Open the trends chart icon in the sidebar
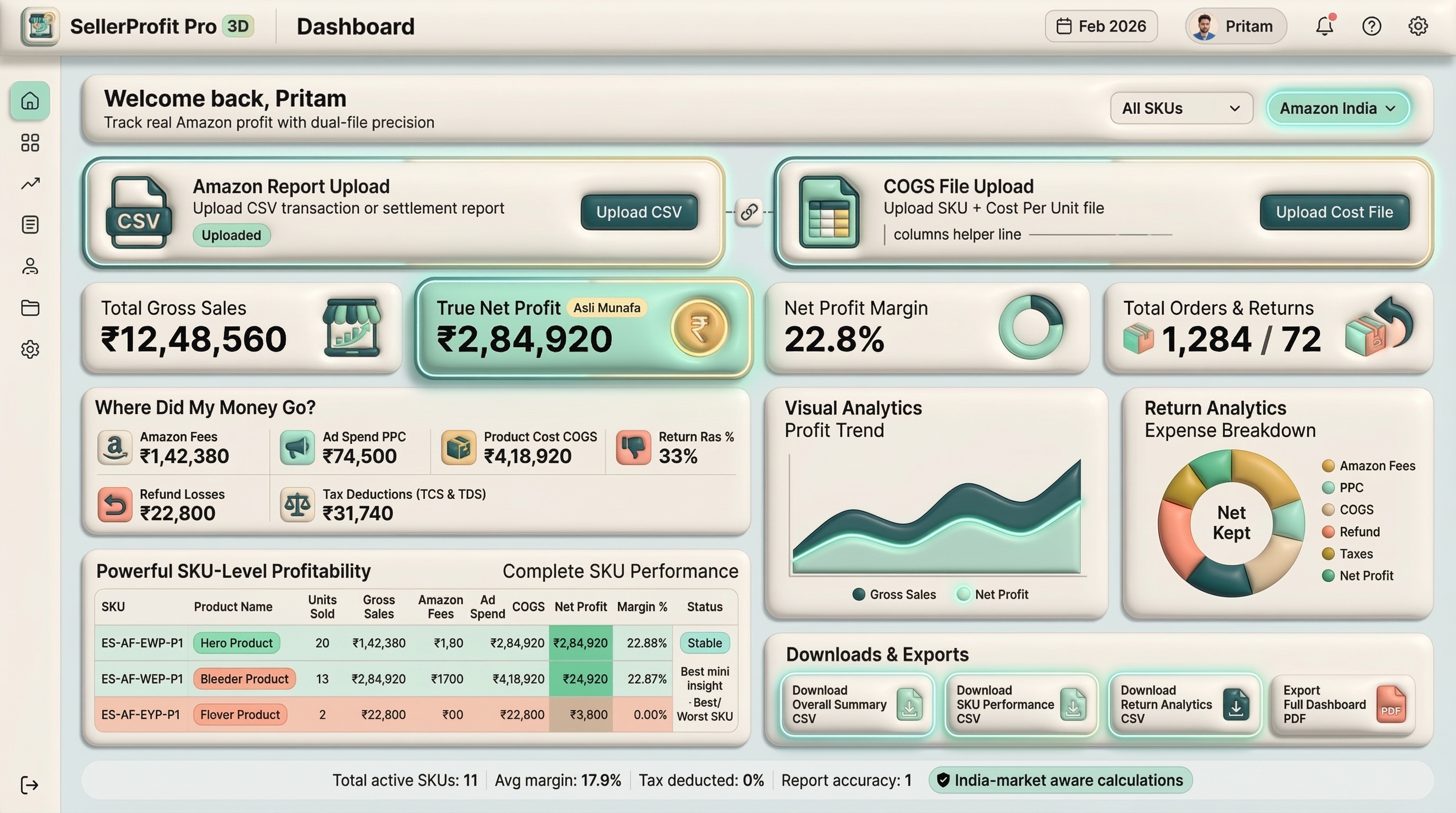1456x813 pixels. [x=30, y=183]
